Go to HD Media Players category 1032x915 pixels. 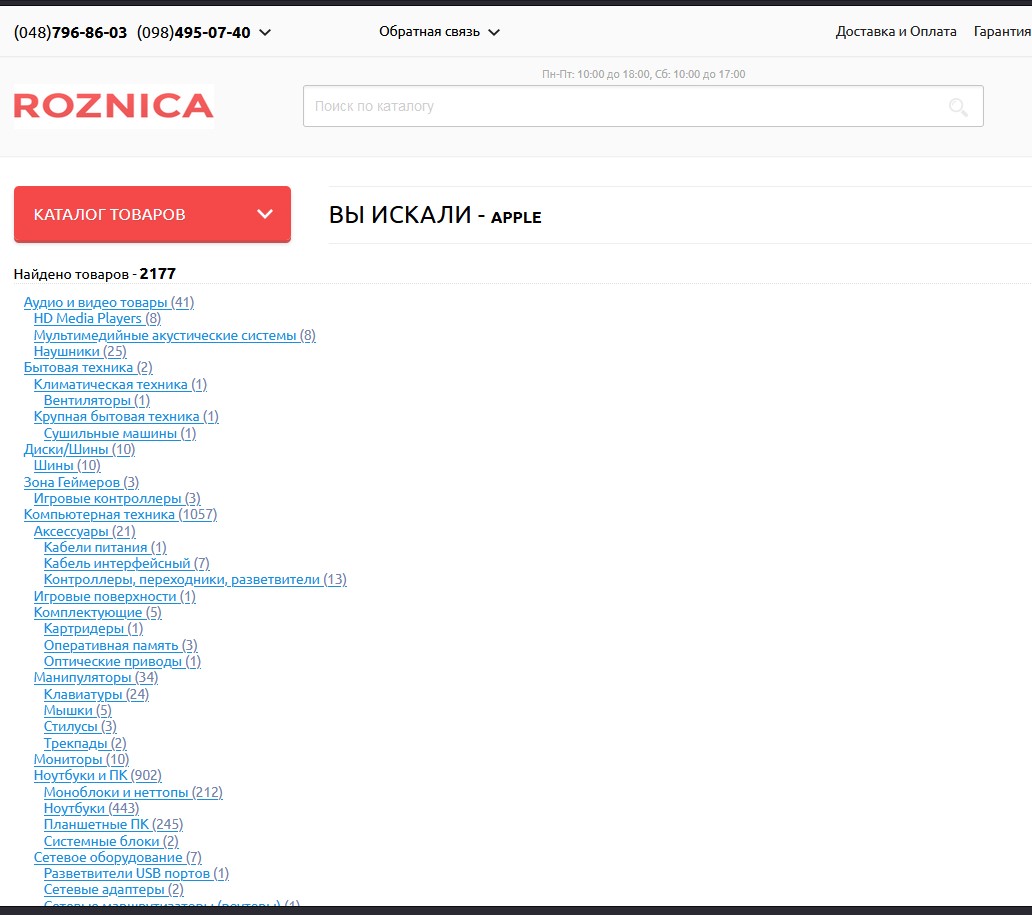[x=97, y=318]
